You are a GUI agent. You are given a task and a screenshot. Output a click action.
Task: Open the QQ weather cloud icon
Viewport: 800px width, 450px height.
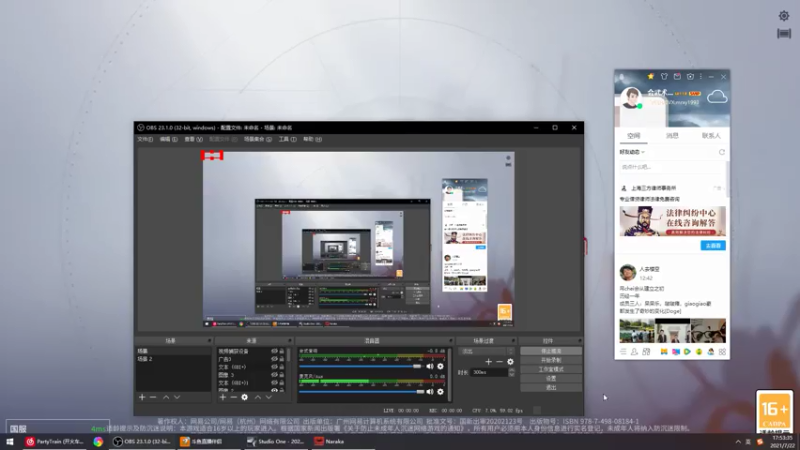(717, 96)
